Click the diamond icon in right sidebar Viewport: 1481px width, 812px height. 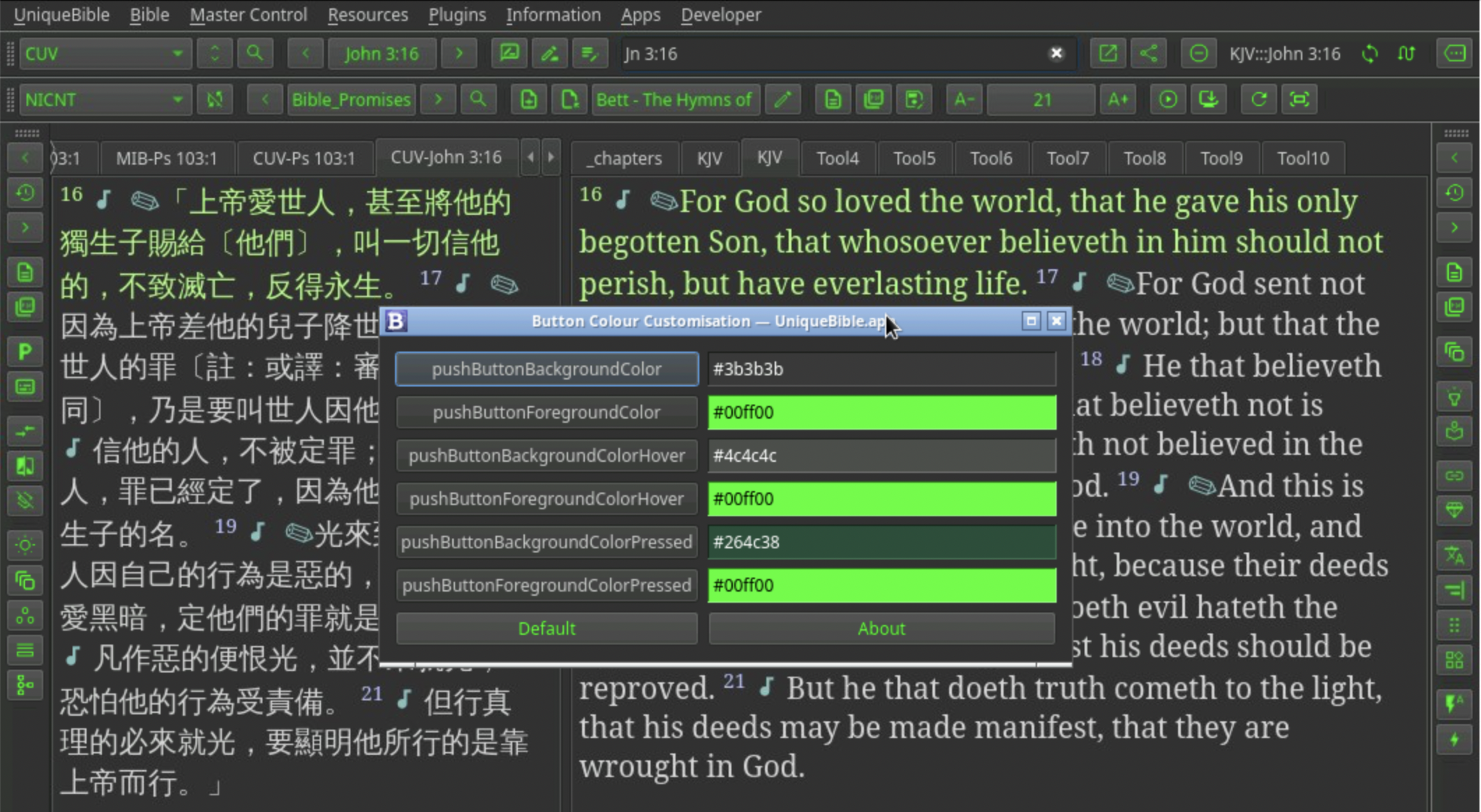pos(1454,511)
